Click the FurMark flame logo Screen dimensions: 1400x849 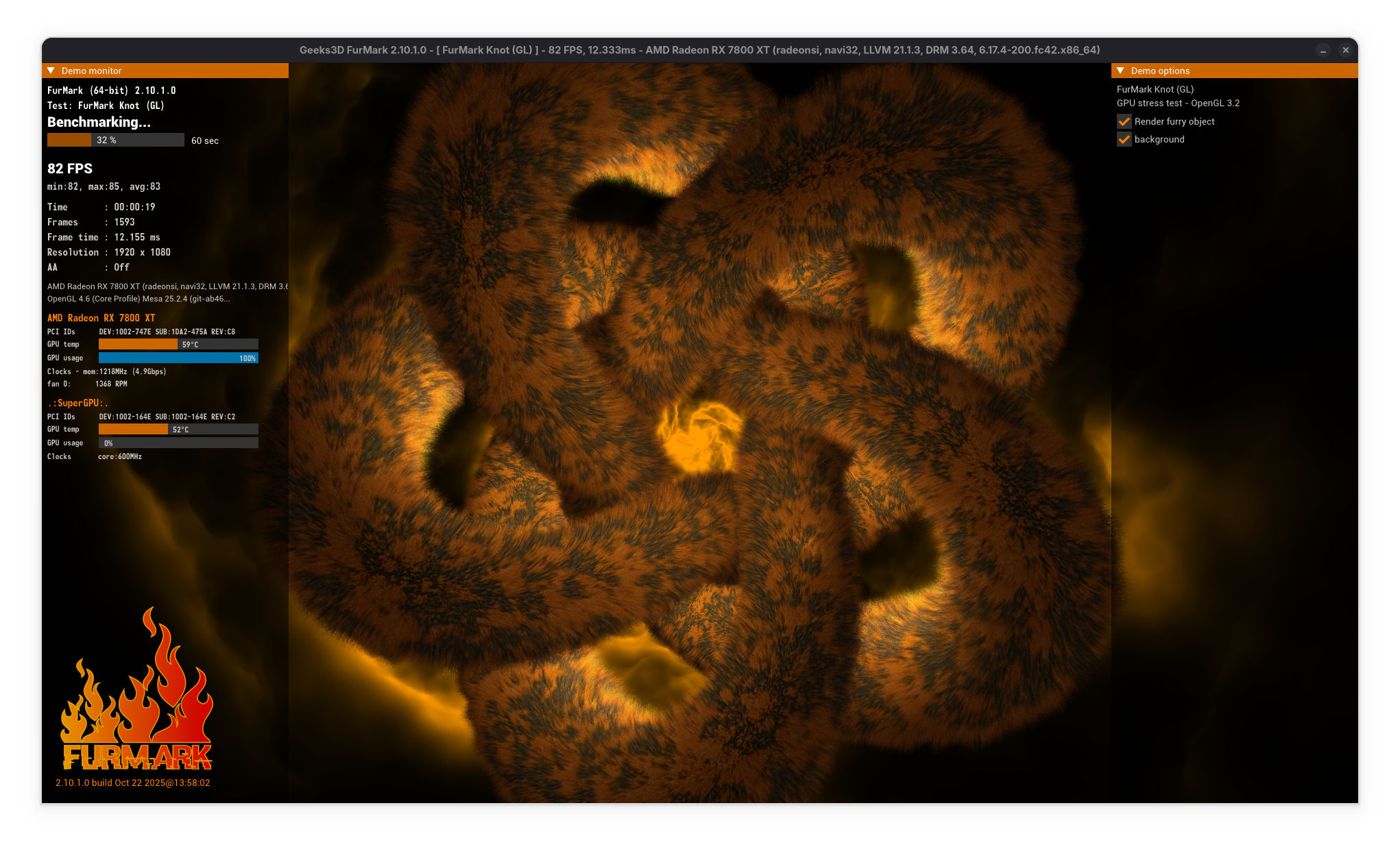click(x=137, y=689)
